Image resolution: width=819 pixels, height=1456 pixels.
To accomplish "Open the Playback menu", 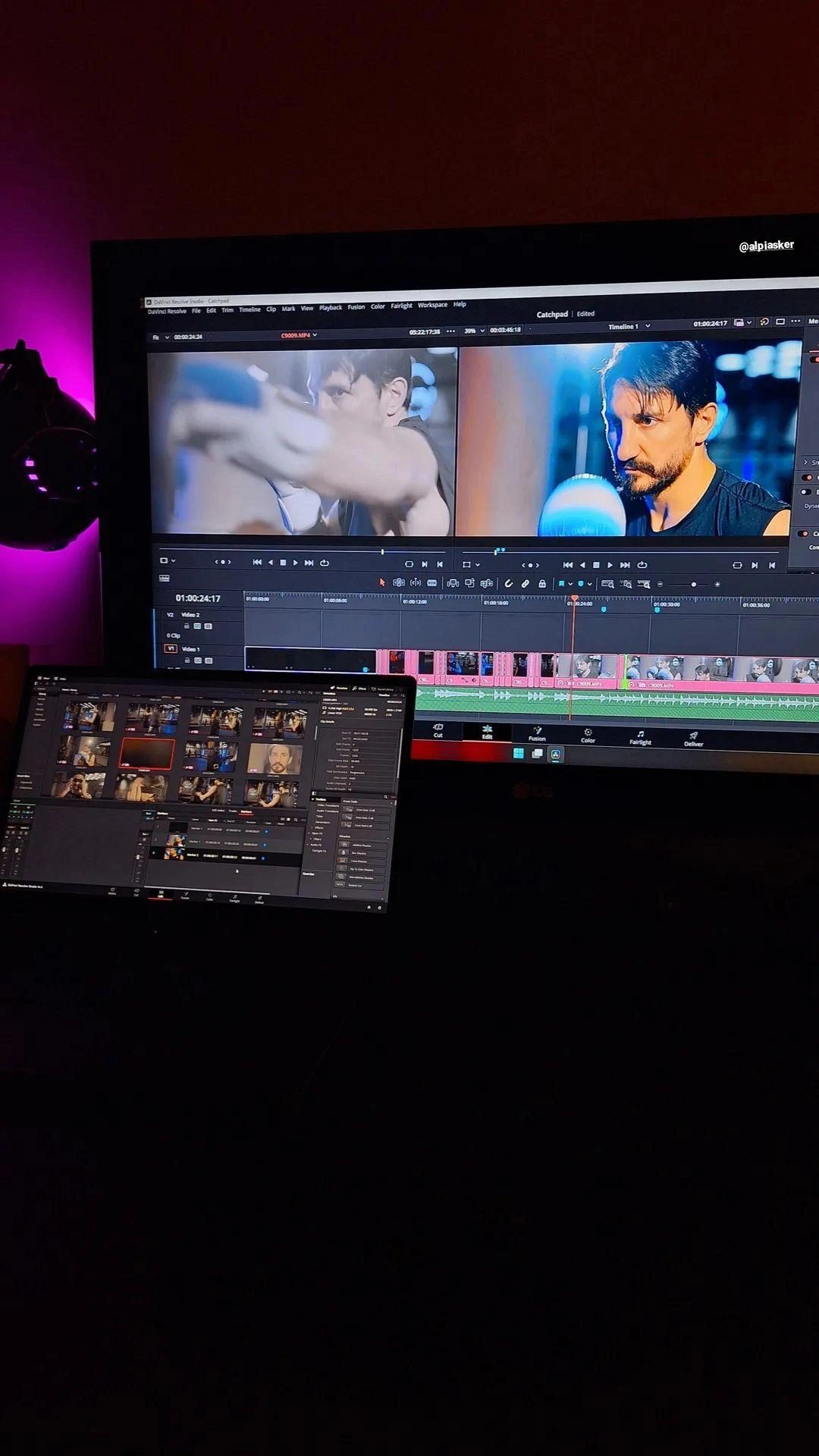I will coord(331,308).
